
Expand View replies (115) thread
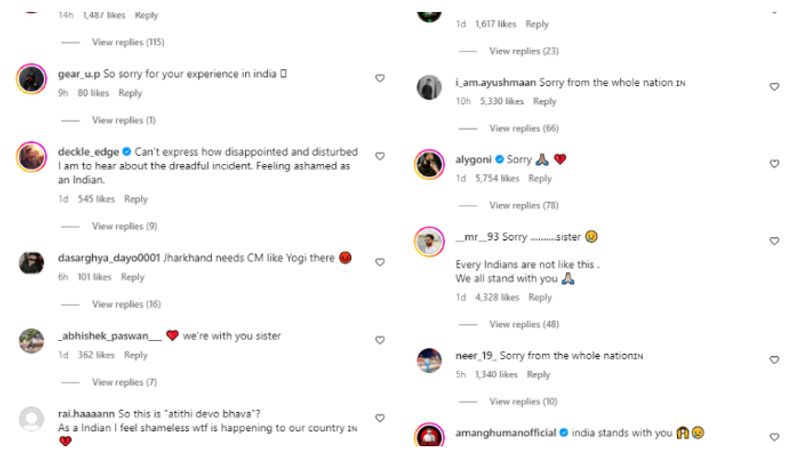[128, 42]
